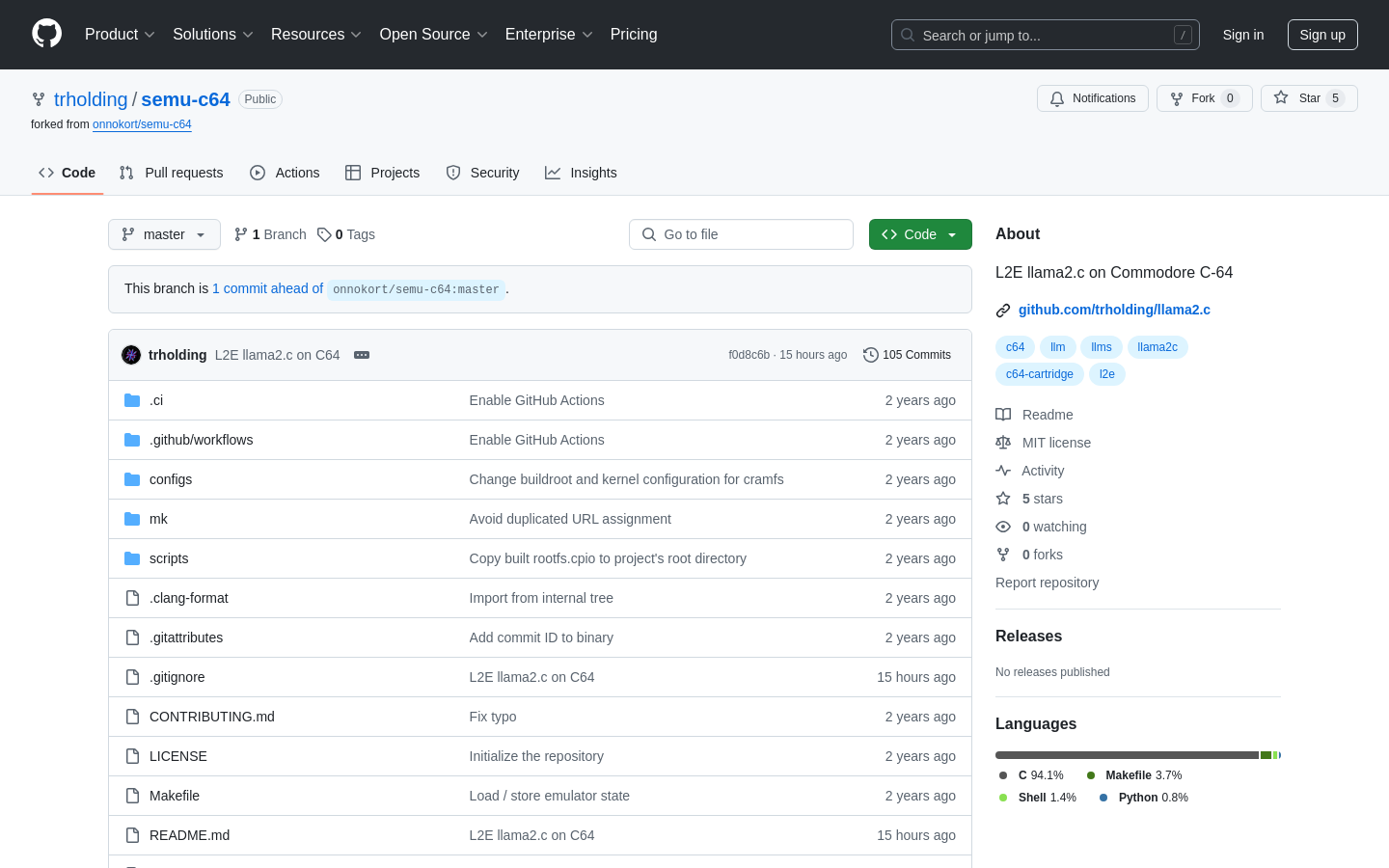View the 1 Branch list

click(x=270, y=234)
